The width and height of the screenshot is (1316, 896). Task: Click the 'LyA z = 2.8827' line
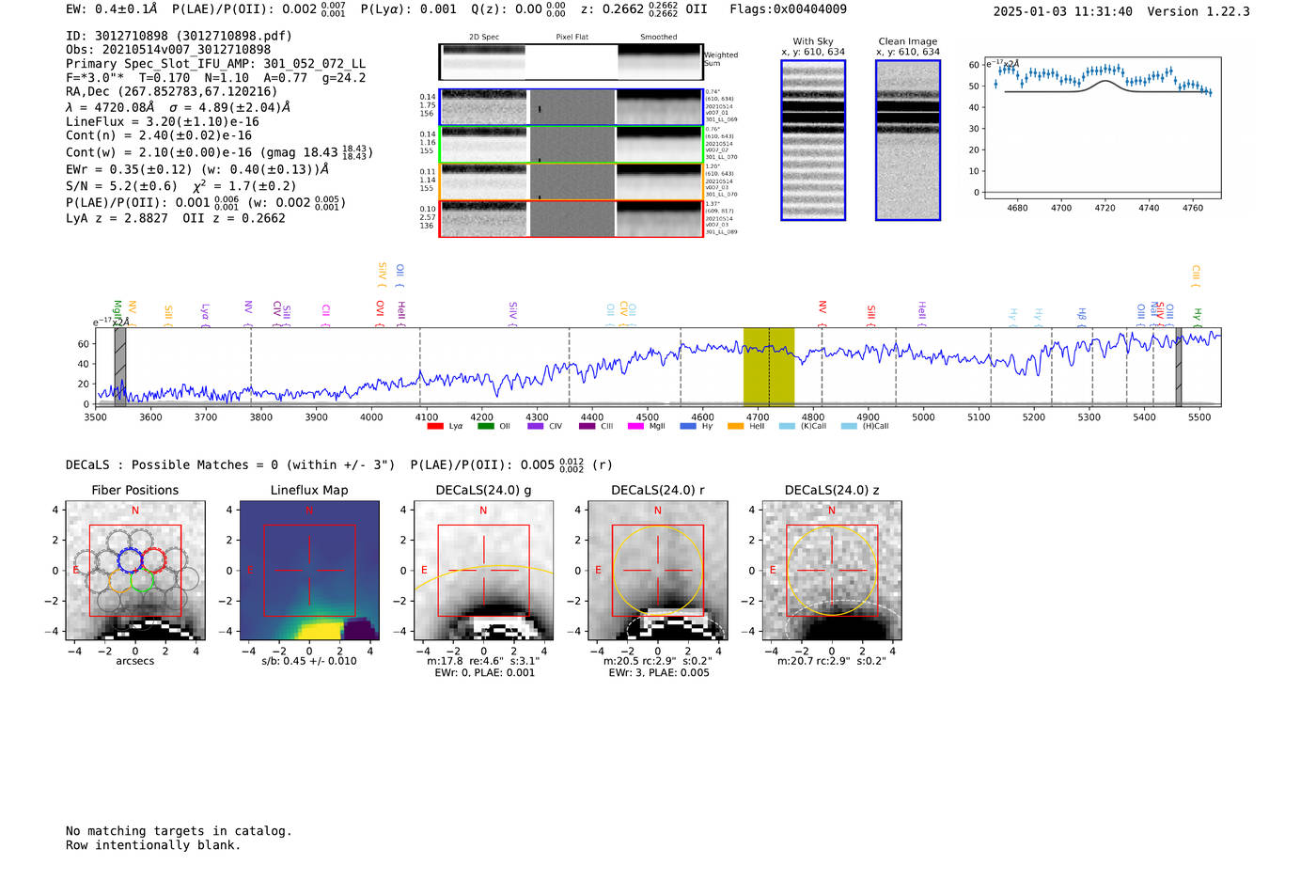click(x=117, y=218)
